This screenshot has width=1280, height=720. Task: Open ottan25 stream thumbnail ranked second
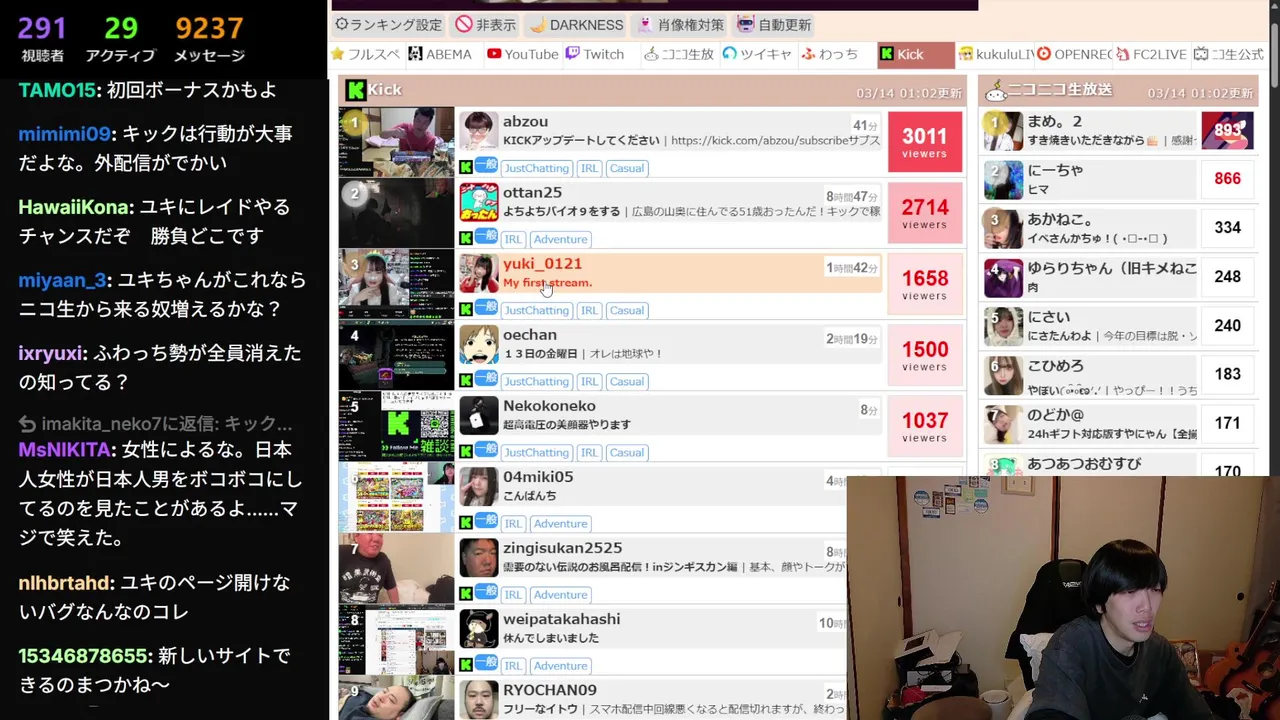point(396,212)
